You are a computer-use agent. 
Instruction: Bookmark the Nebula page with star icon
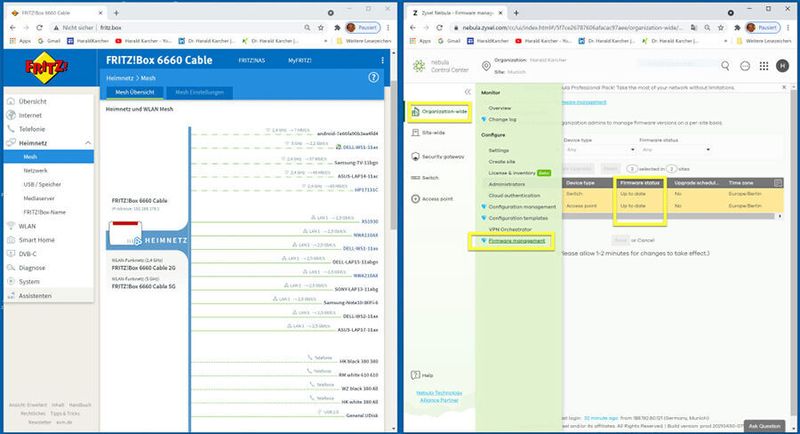pyautogui.click(x=720, y=28)
